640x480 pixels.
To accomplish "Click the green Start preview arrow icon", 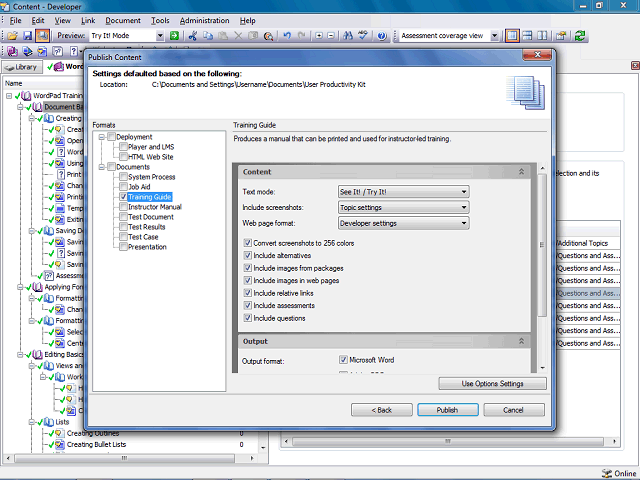I will 174,36.
